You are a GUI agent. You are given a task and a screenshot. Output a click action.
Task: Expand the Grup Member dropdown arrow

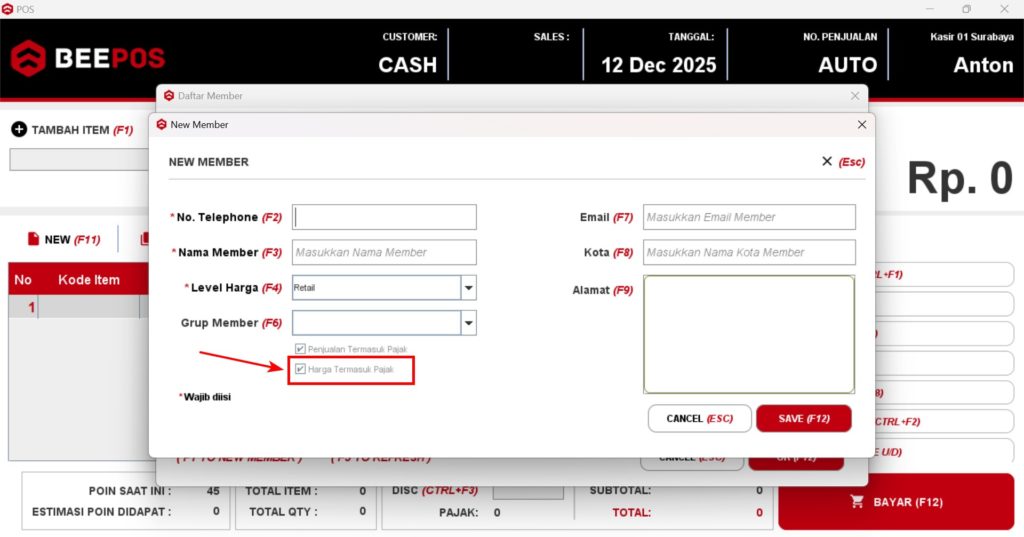468,323
